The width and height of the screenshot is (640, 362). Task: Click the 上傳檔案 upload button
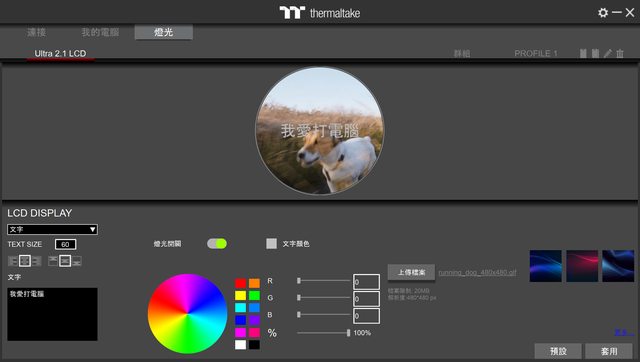pyautogui.click(x=411, y=272)
